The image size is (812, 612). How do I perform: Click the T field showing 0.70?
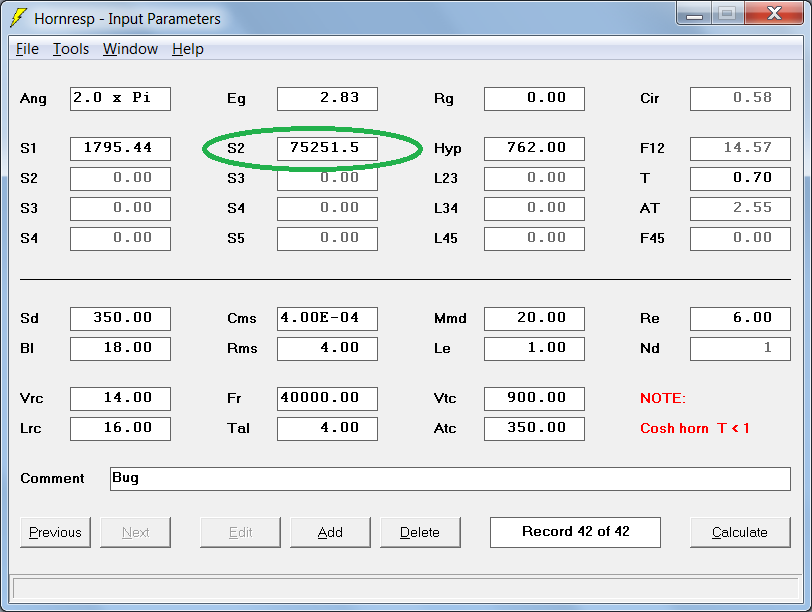(x=740, y=179)
